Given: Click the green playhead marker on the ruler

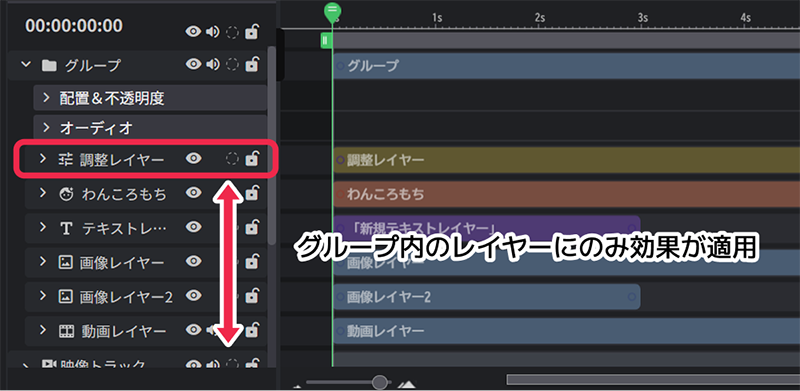Looking at the screenshot, I should tap(333, 11).
